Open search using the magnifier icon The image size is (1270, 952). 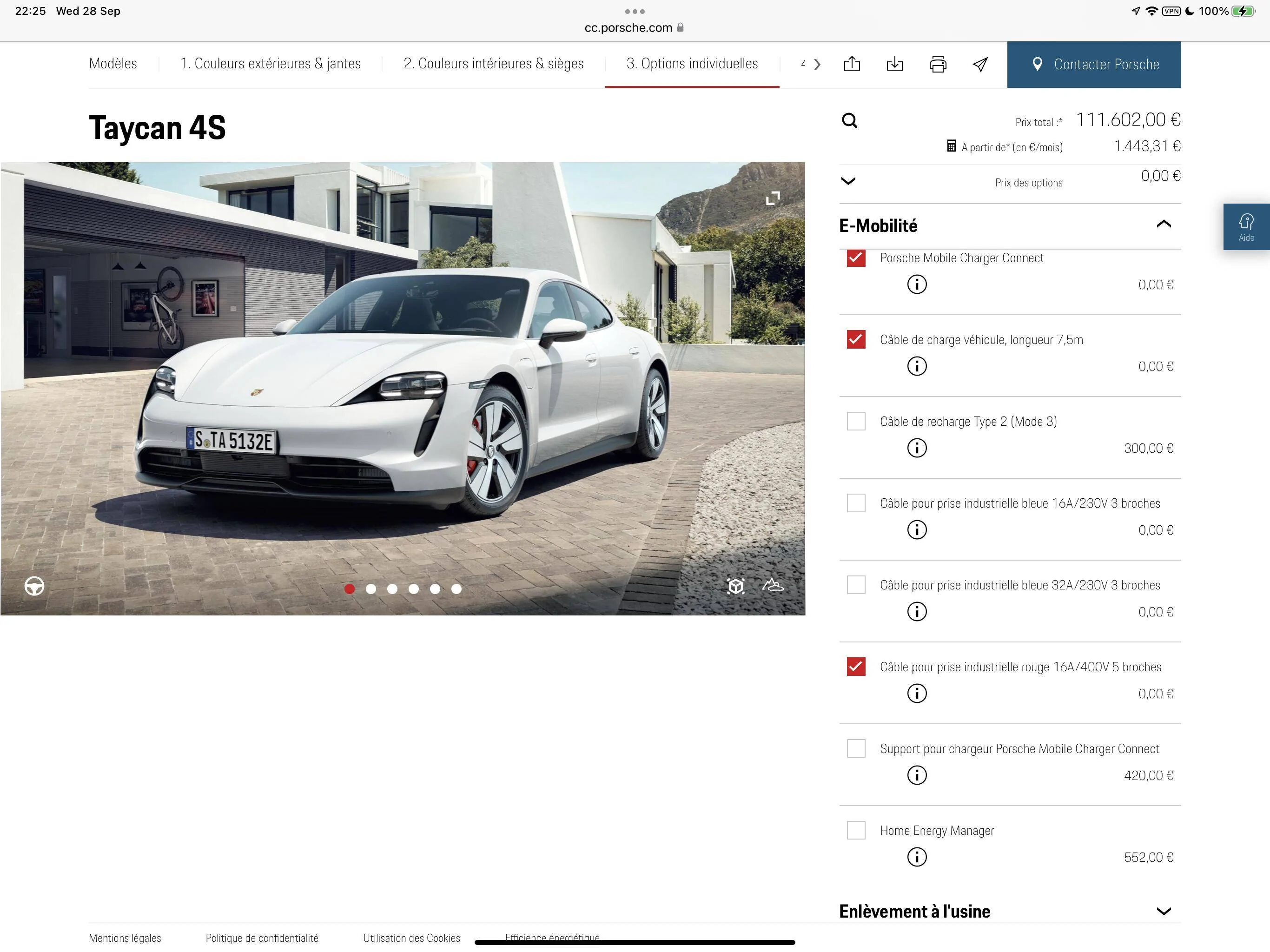tap(849, 120)
